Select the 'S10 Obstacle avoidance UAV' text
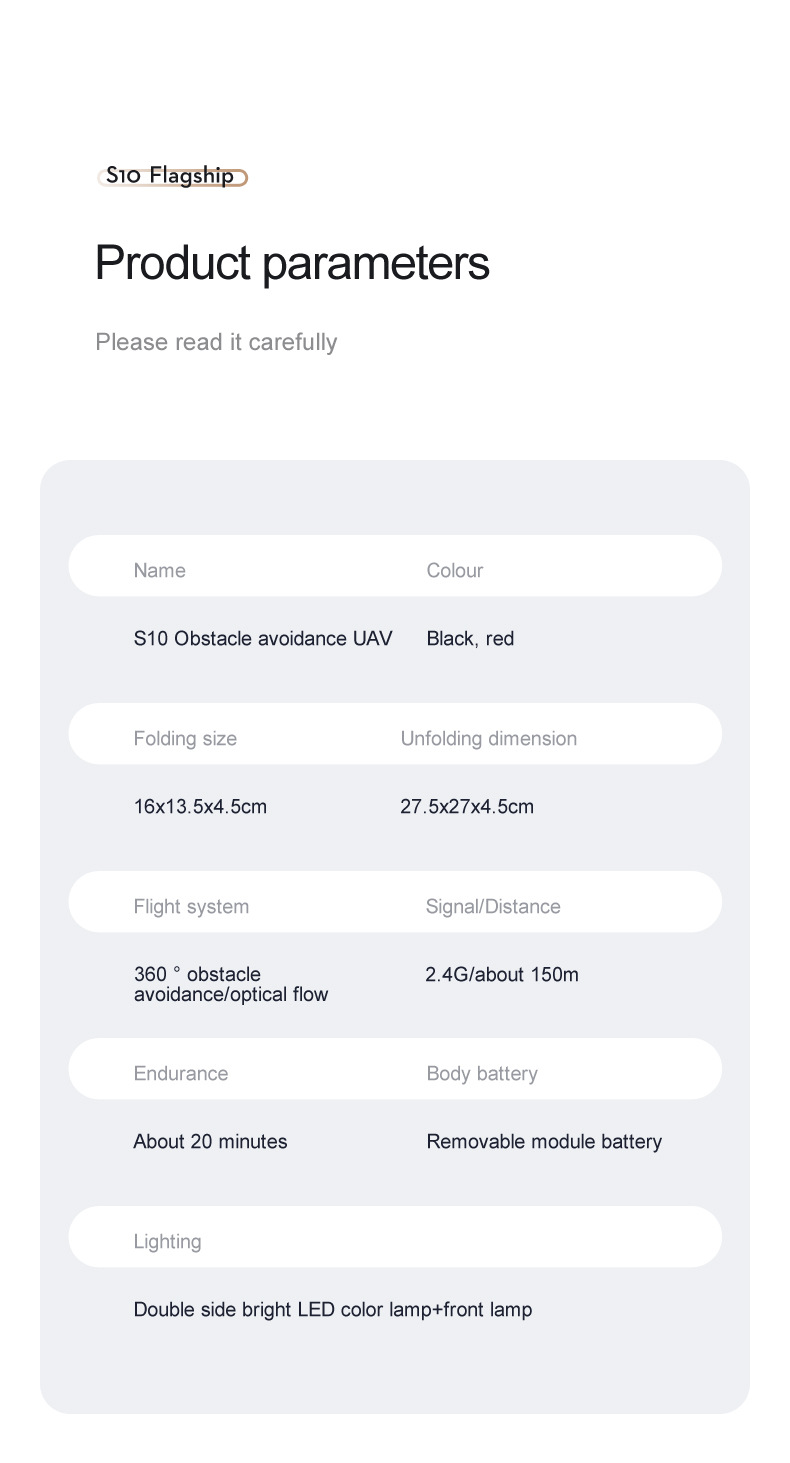The height and width of the screenshot is (1463, 790). [263, 638]
